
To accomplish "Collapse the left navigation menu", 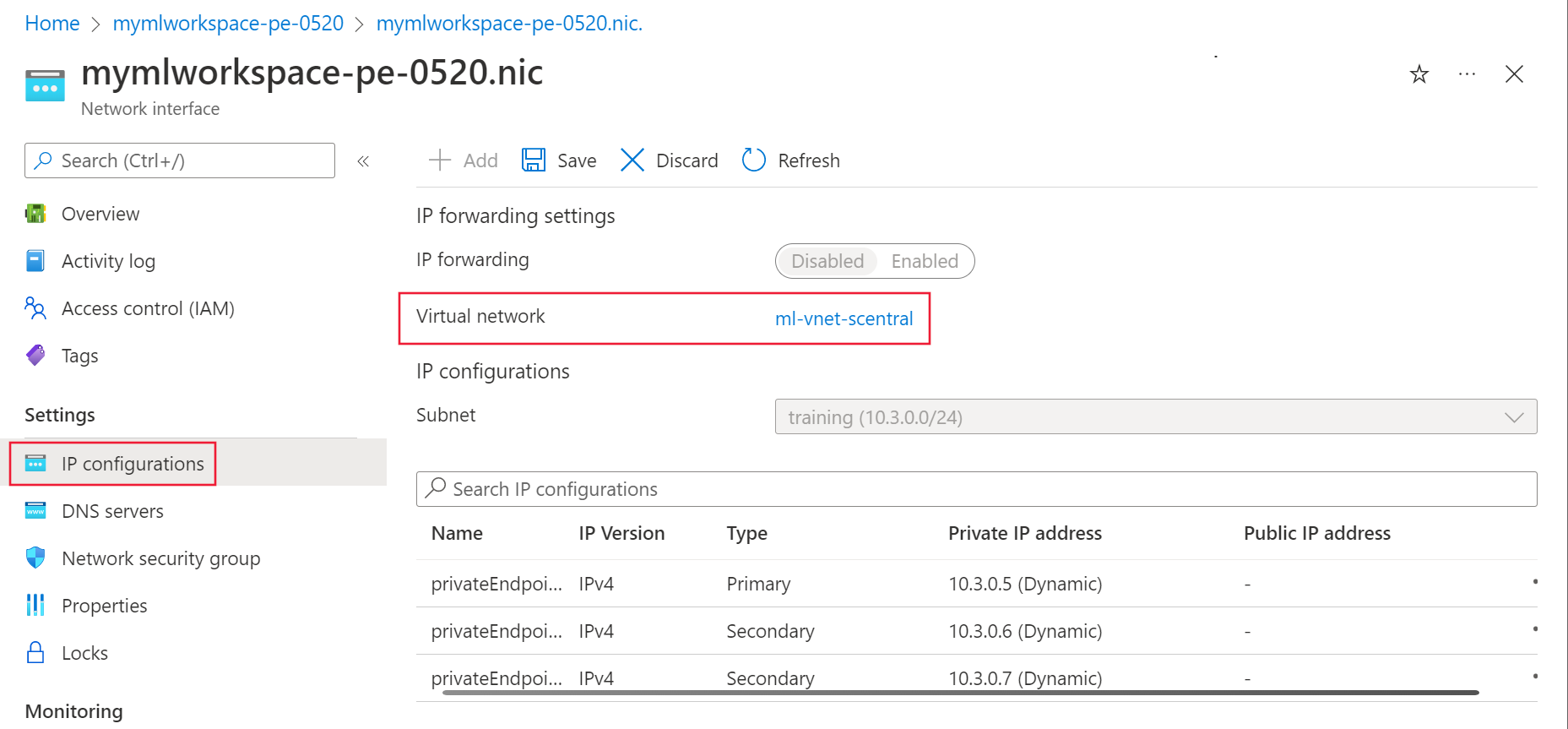I will click(x=363, y=161).
